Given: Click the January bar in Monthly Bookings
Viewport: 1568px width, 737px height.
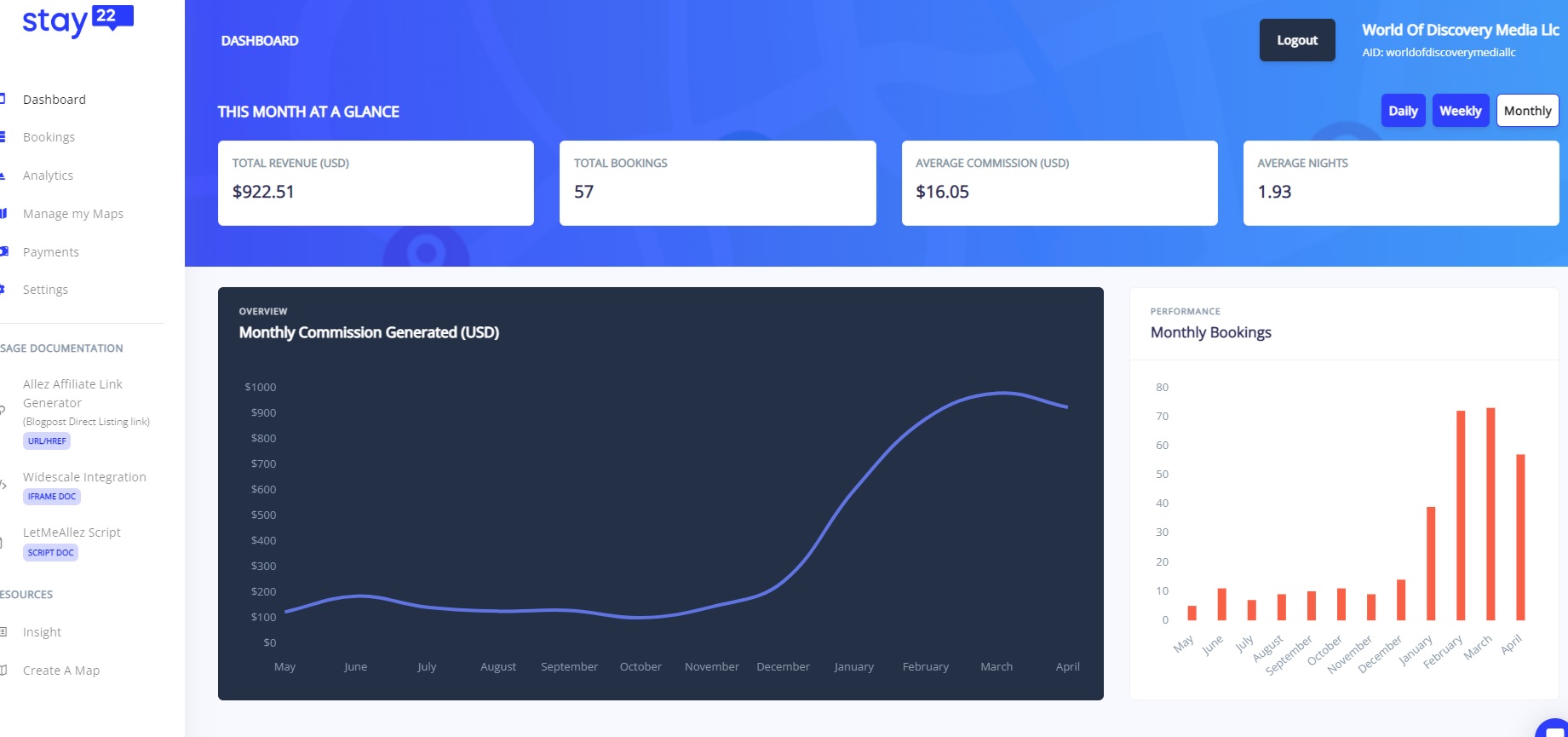Looking at the screenshot, I should 1431,563.
